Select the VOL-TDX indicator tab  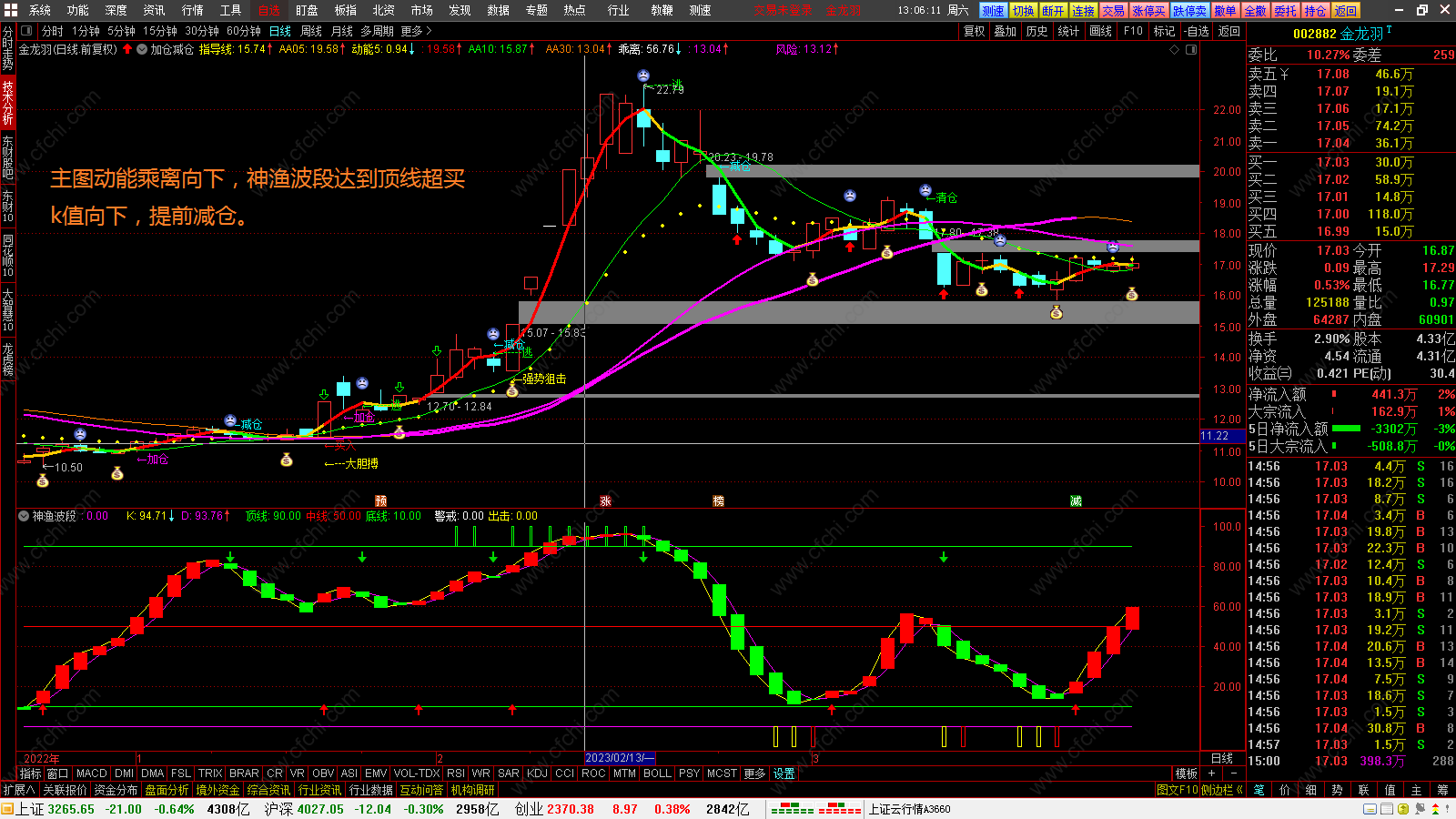(417, 773)
